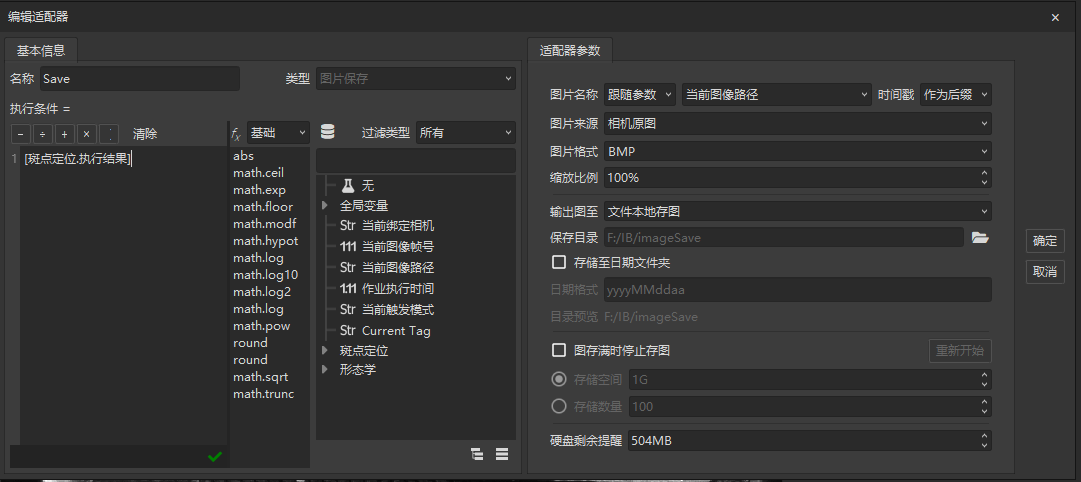This screenshot has height=482, width=1081.
Task: Enable the 存储至日期文件夹 checkbox
Action: (560, 263)
